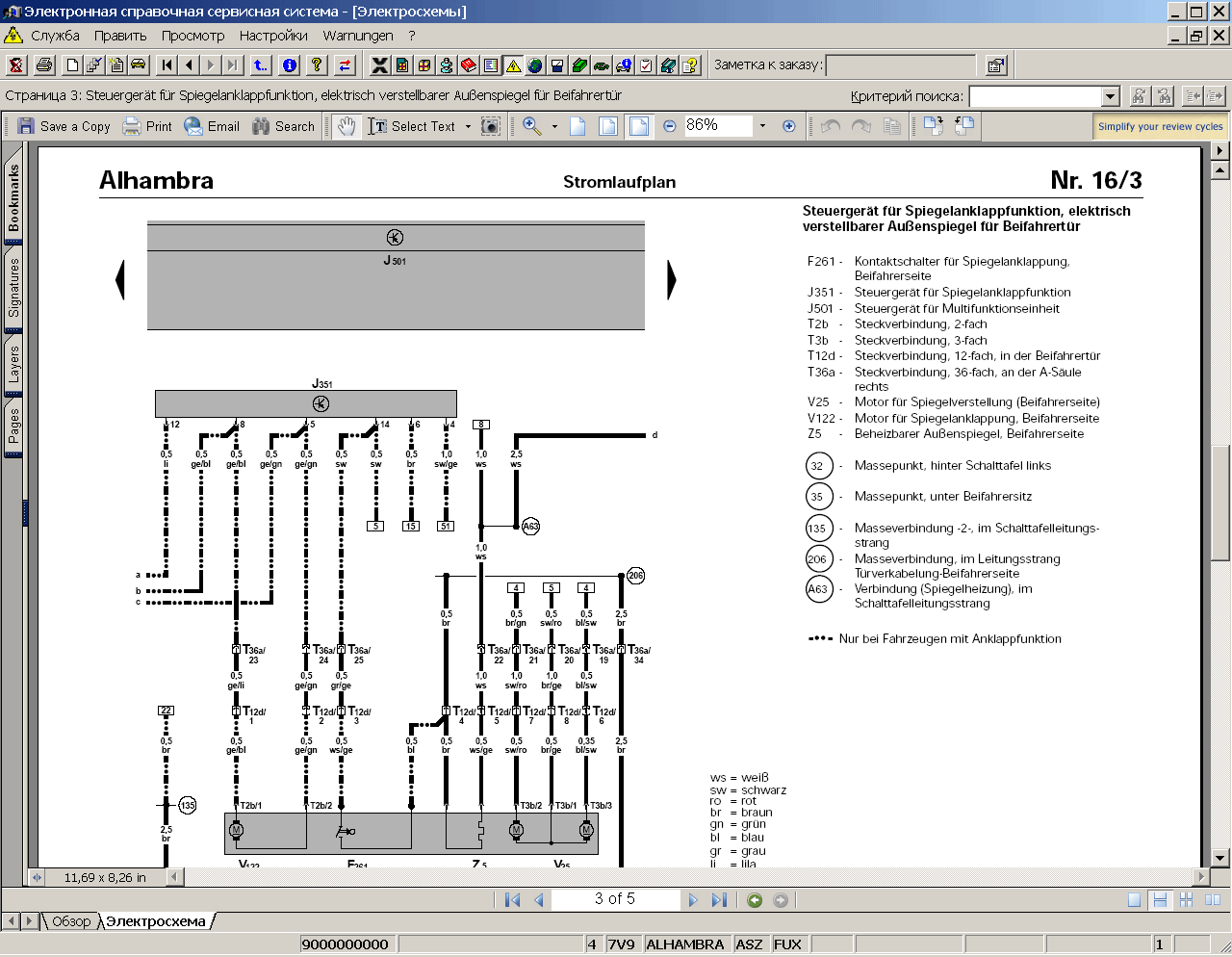Viewport: 1232px width, 957px height.
Task: Open the Просмотр menu
Action: pos(192,36)
